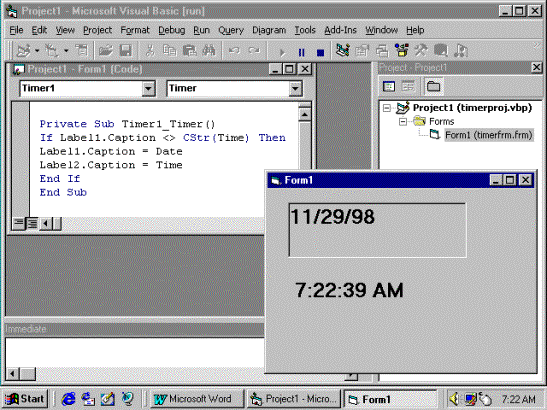Open the Object Browser toolbar icon

pos(402,51)
